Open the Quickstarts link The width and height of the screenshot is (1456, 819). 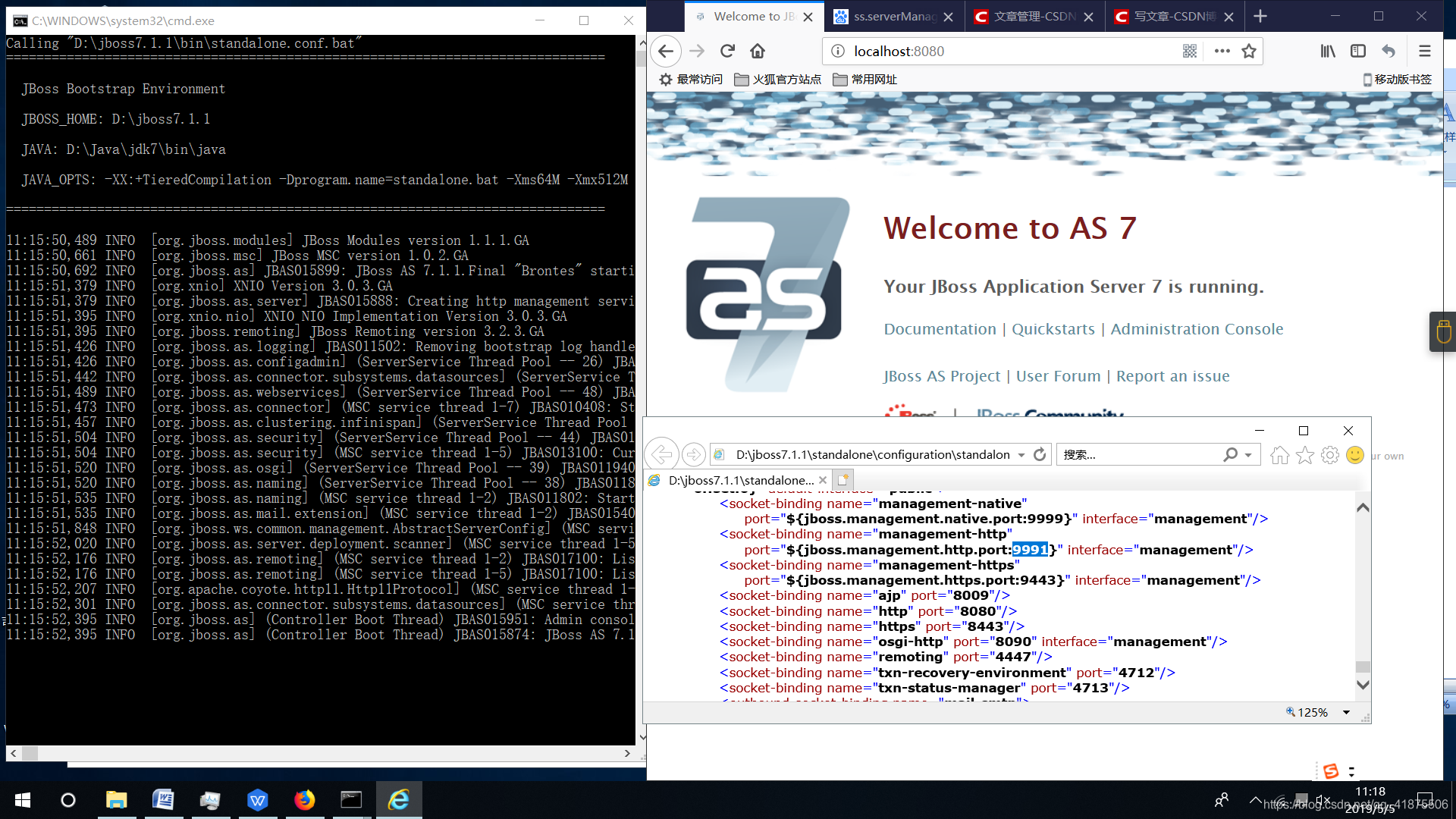click(x=1053, y=329)
